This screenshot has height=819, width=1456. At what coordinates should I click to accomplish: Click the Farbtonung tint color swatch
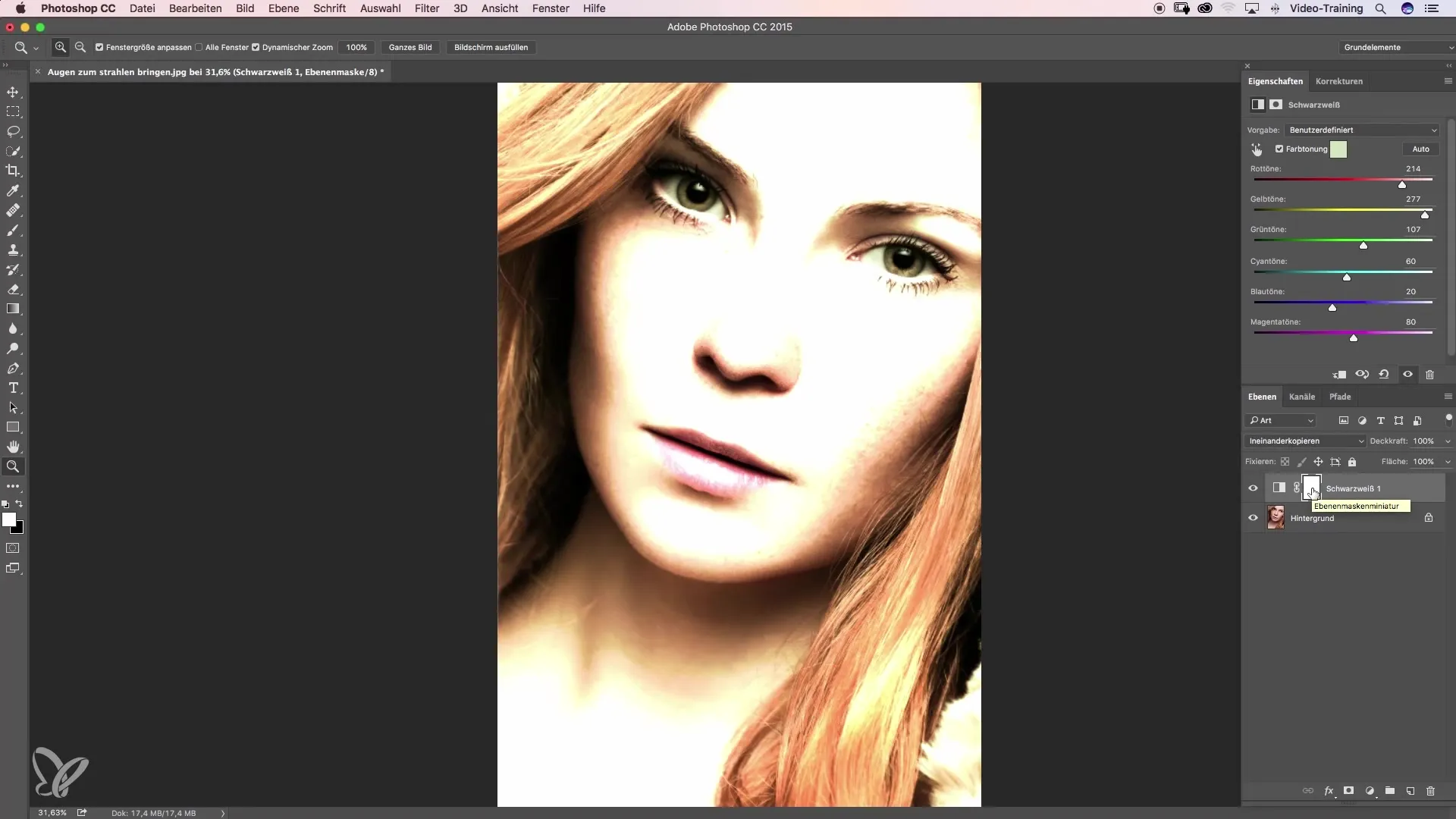point(1338,149)
